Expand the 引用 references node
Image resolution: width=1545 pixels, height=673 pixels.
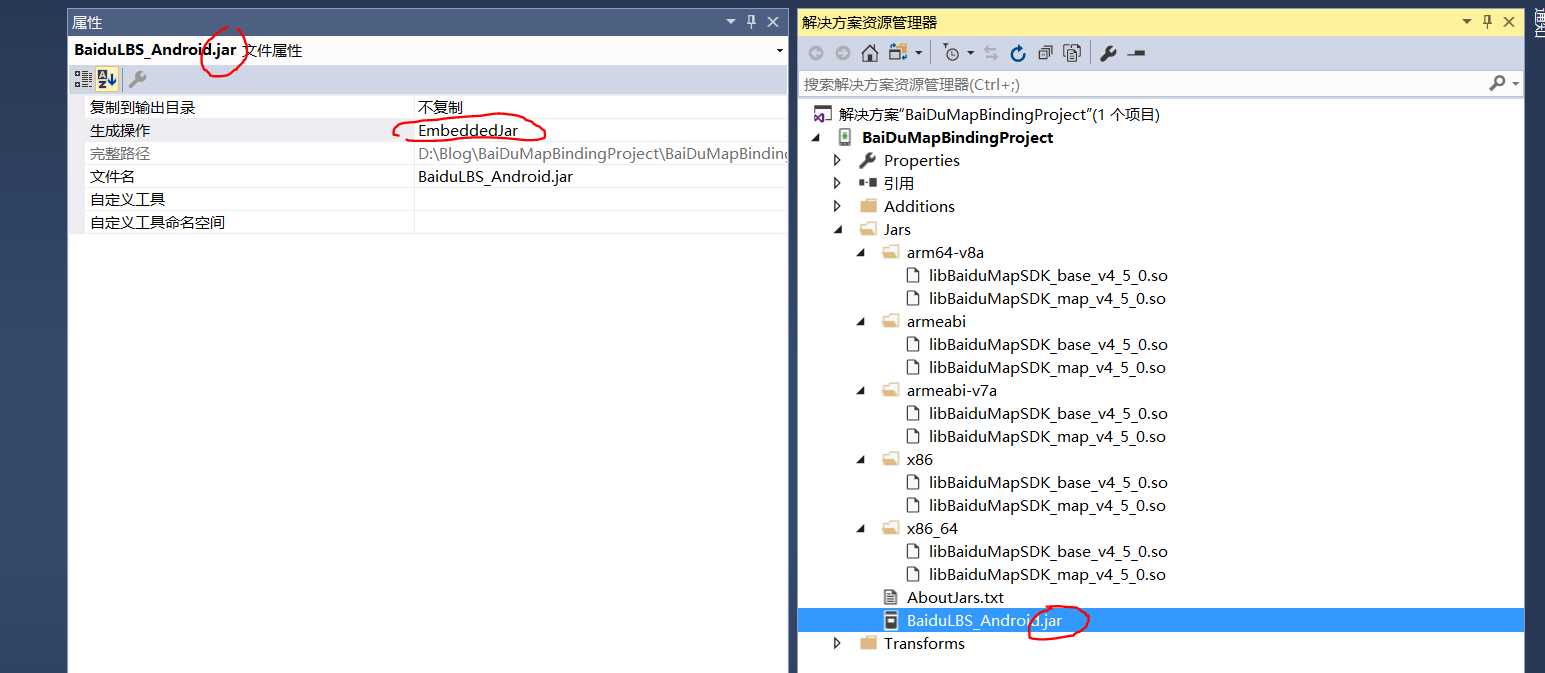[x=838, y=183]
